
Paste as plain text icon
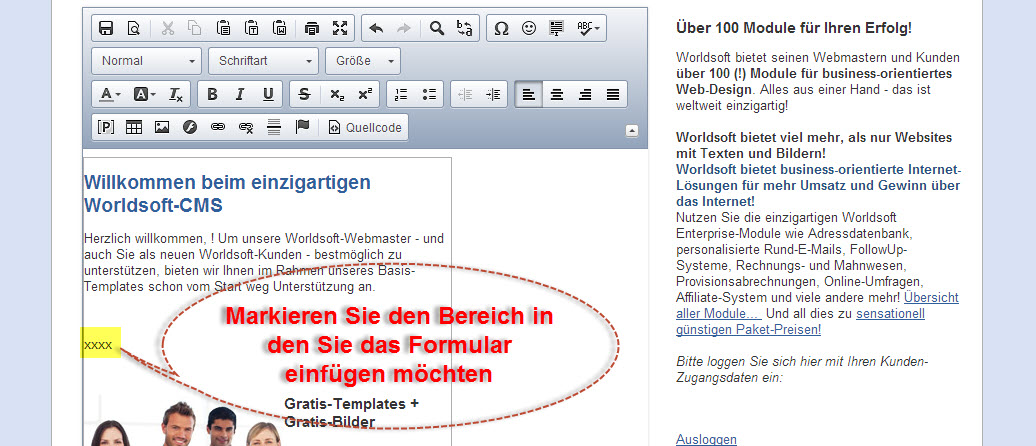251,28
